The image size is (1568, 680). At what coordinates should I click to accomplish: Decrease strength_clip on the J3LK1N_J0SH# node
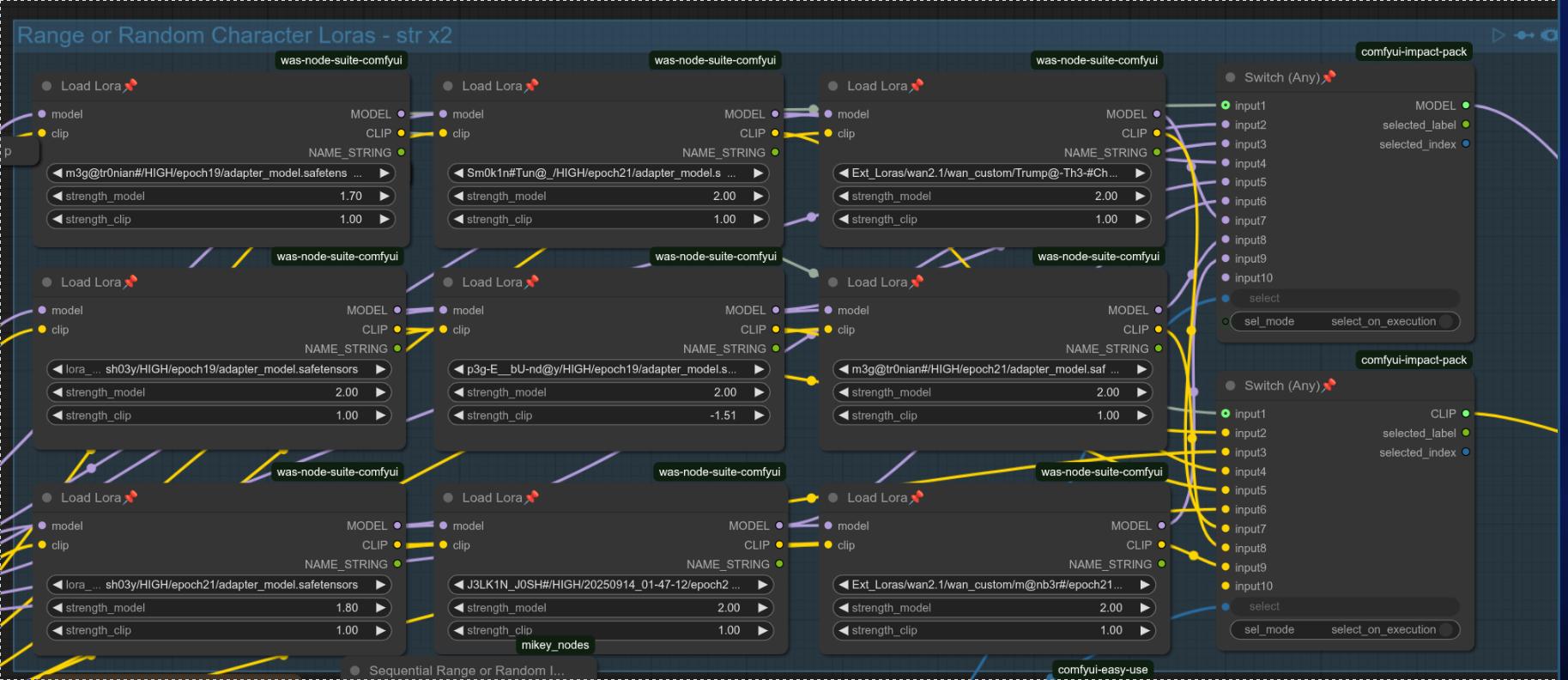click(459, 630)
